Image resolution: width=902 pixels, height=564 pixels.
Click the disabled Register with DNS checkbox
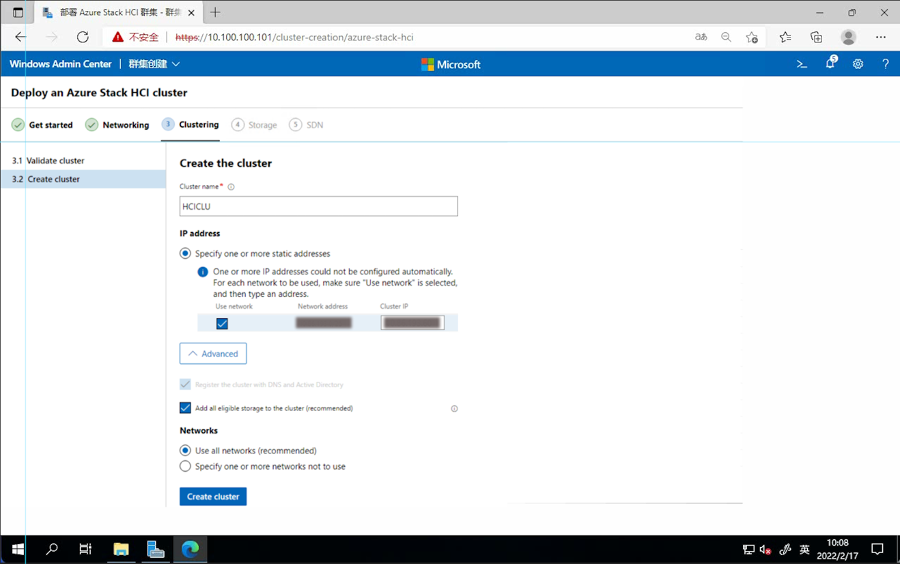[185, 384]
